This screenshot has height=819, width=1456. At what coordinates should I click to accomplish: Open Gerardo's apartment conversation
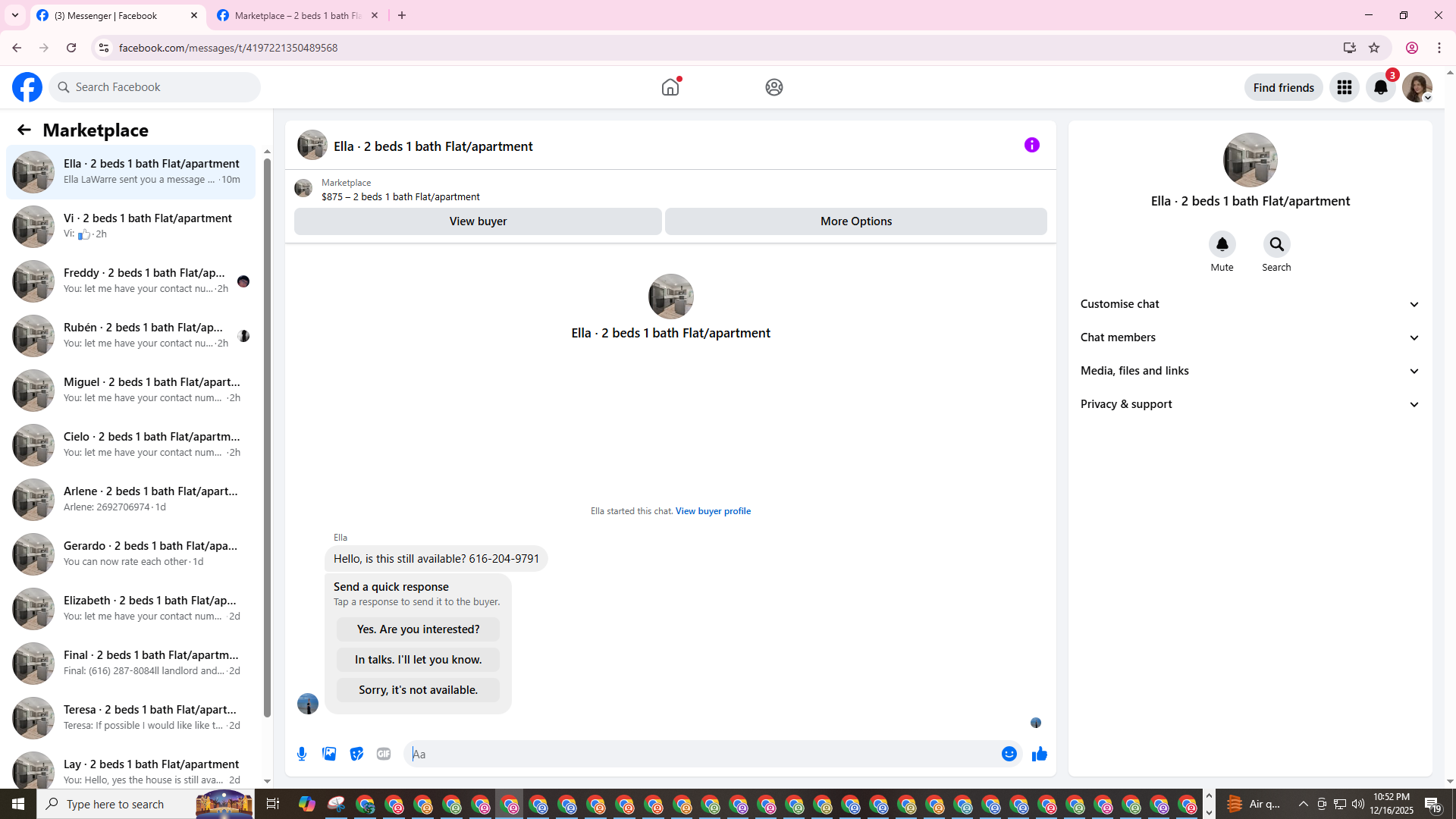click(130, 554)
